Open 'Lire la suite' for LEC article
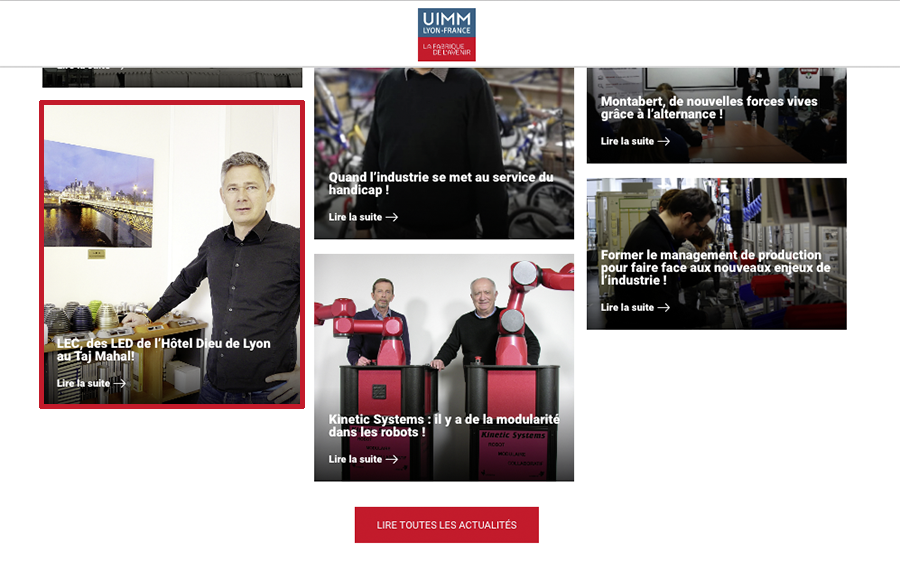This screenshot has width=900, height=571. [83, 383]
